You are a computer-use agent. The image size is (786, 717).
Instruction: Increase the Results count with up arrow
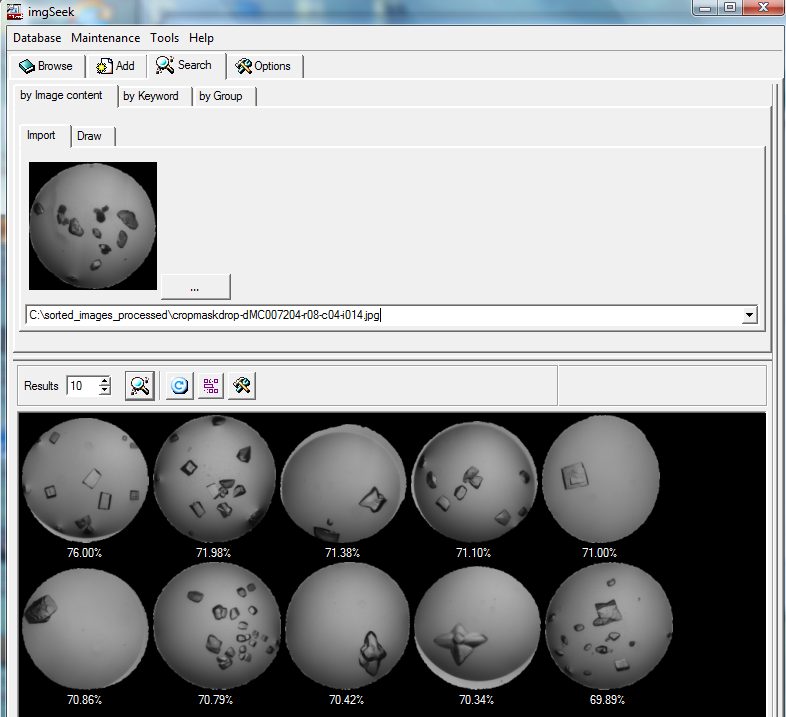(x=105, y=381)
